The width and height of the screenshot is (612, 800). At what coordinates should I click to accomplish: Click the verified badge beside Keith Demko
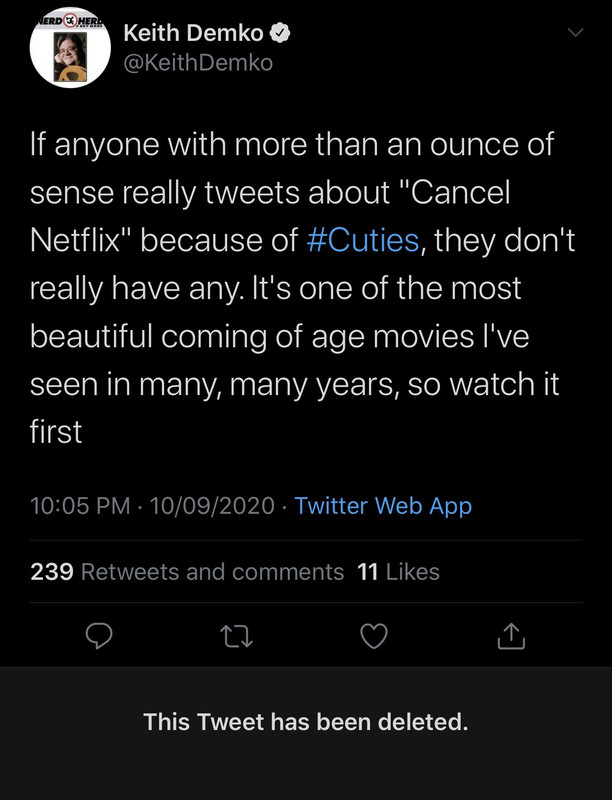click(283, 33)
